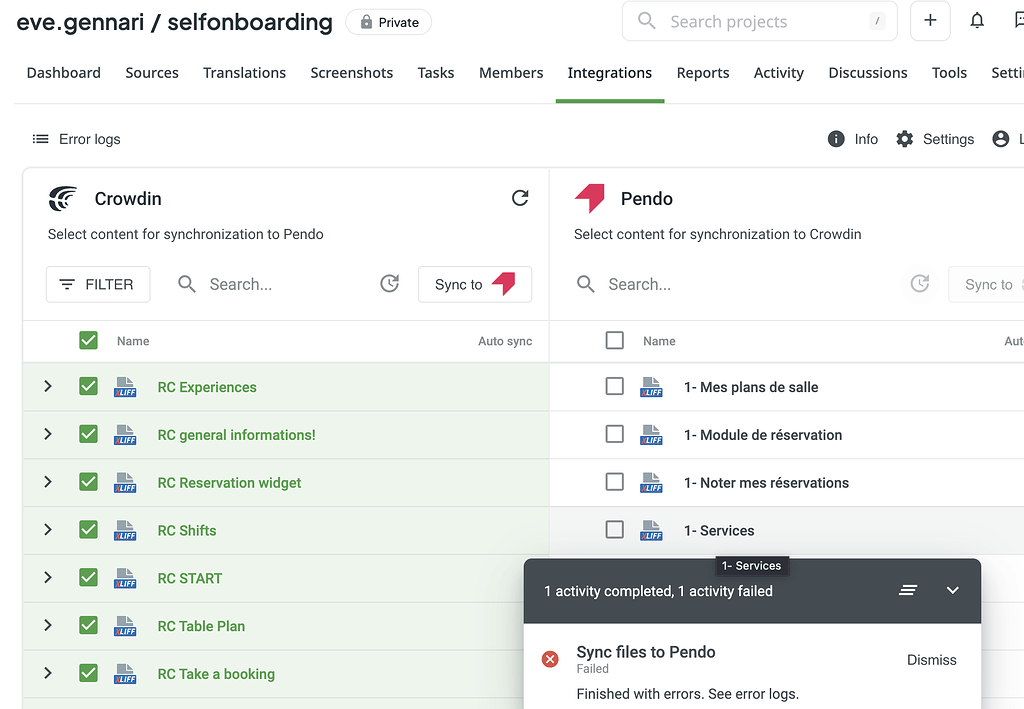
Task: Dismiss the failed sync notification
Action: [x=931, y=660]
